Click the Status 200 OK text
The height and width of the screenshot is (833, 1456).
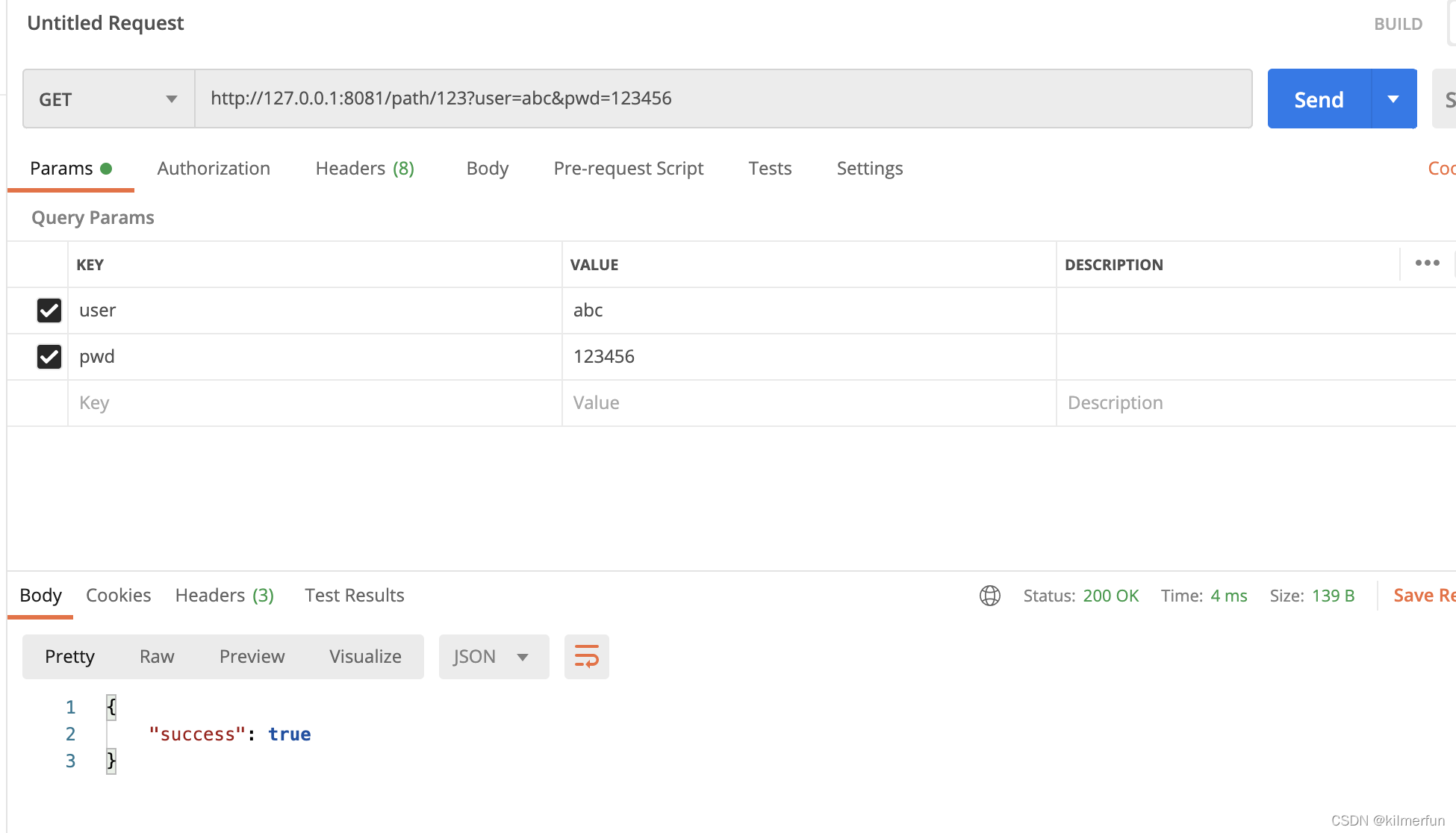pos(1080,596)
